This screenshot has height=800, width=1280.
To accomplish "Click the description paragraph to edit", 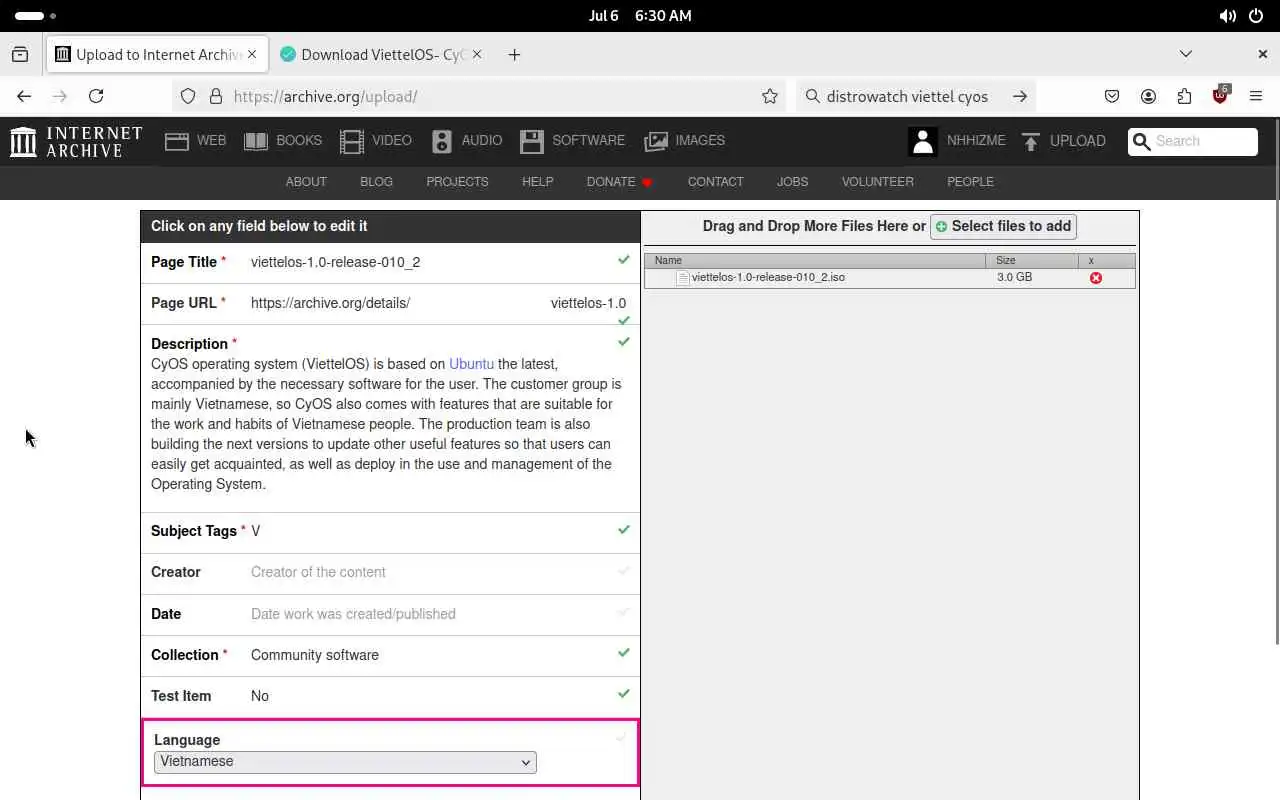I will 387,424.
